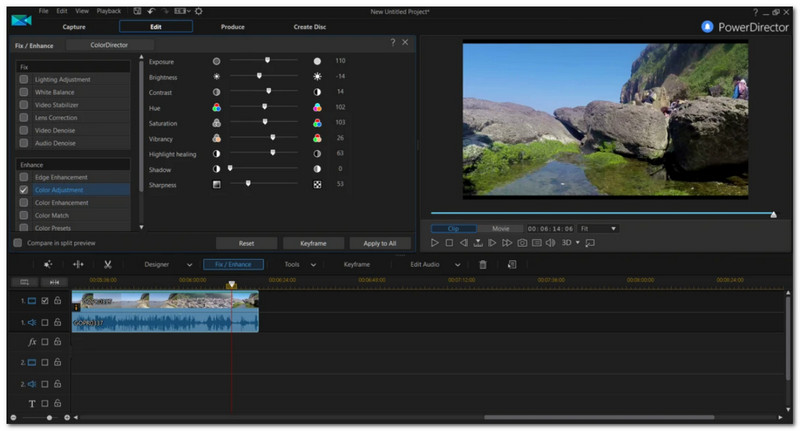Open preferences via the gear icon
This screenshot has height=431, width=800.
point(199,10)
